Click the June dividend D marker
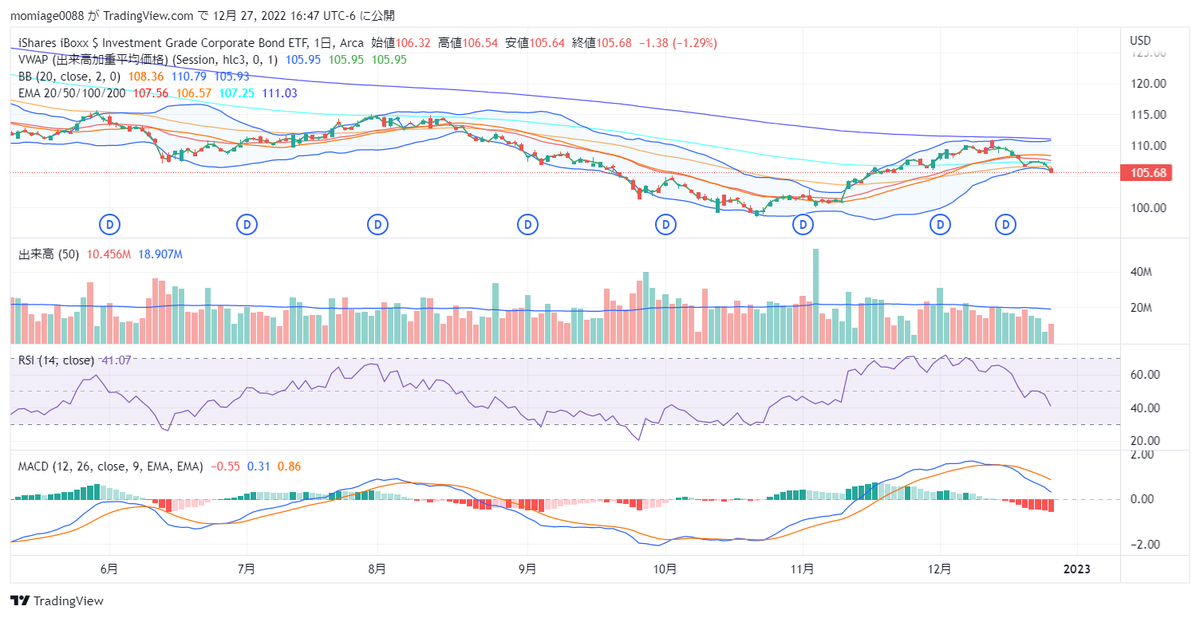The width and height of the screenshot is (1200, 618). click(x=110, y=224)
